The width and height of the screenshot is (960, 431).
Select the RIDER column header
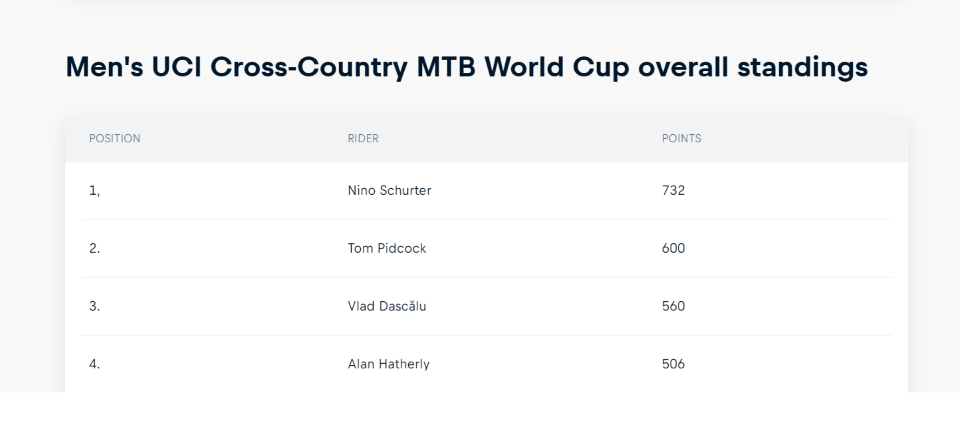[363, 138]
